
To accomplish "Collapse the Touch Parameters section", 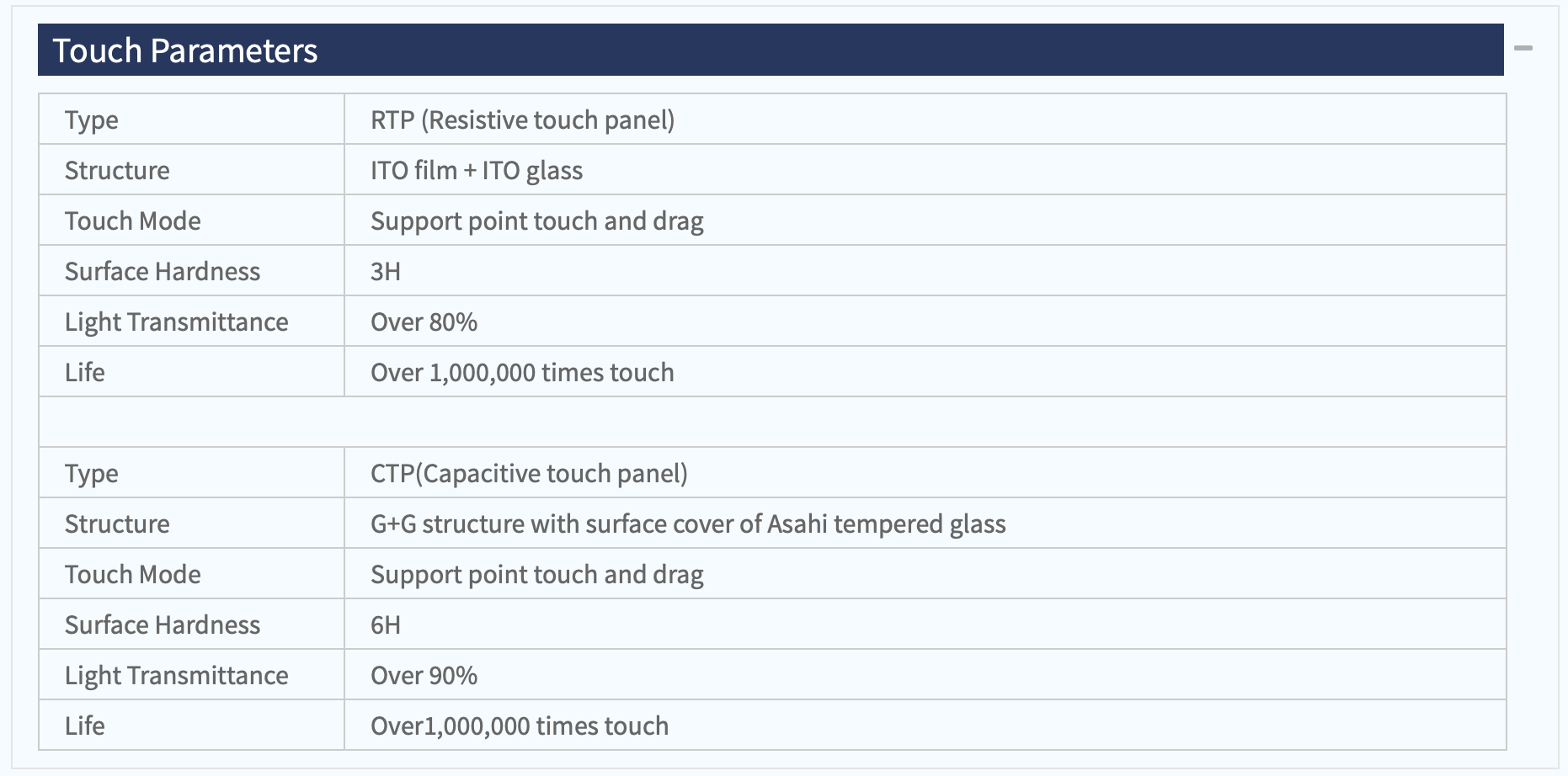I will 1523,49.
